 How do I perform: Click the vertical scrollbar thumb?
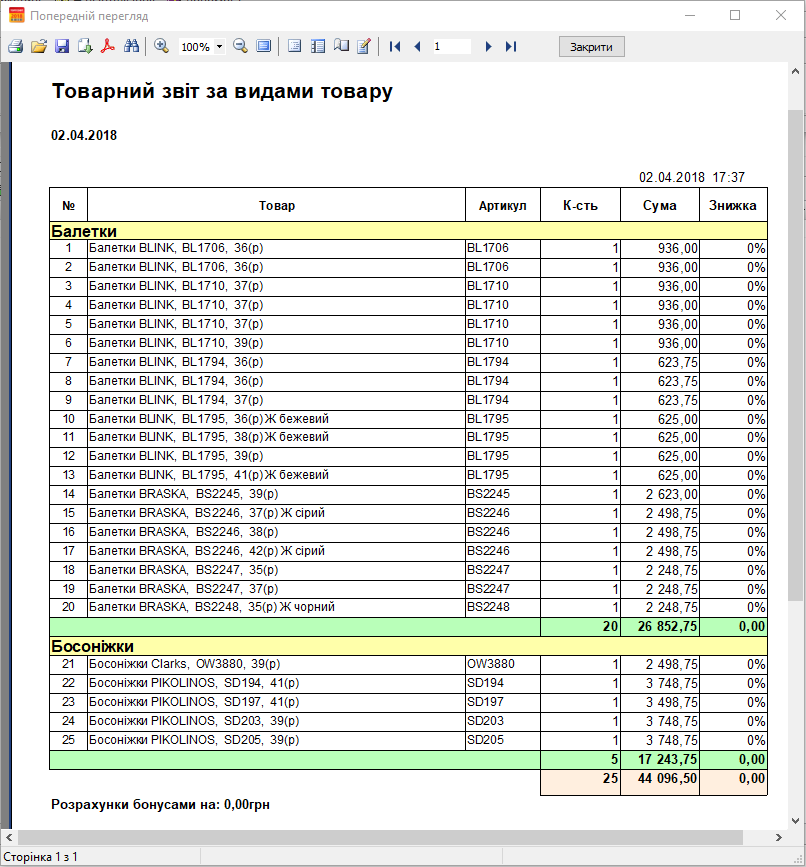(796, 350)
